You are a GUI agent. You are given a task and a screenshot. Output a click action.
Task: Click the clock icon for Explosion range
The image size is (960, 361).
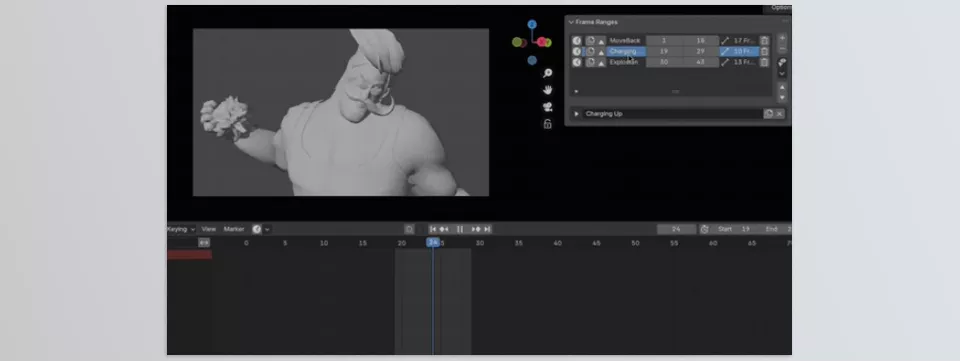[x=577, y=62]
